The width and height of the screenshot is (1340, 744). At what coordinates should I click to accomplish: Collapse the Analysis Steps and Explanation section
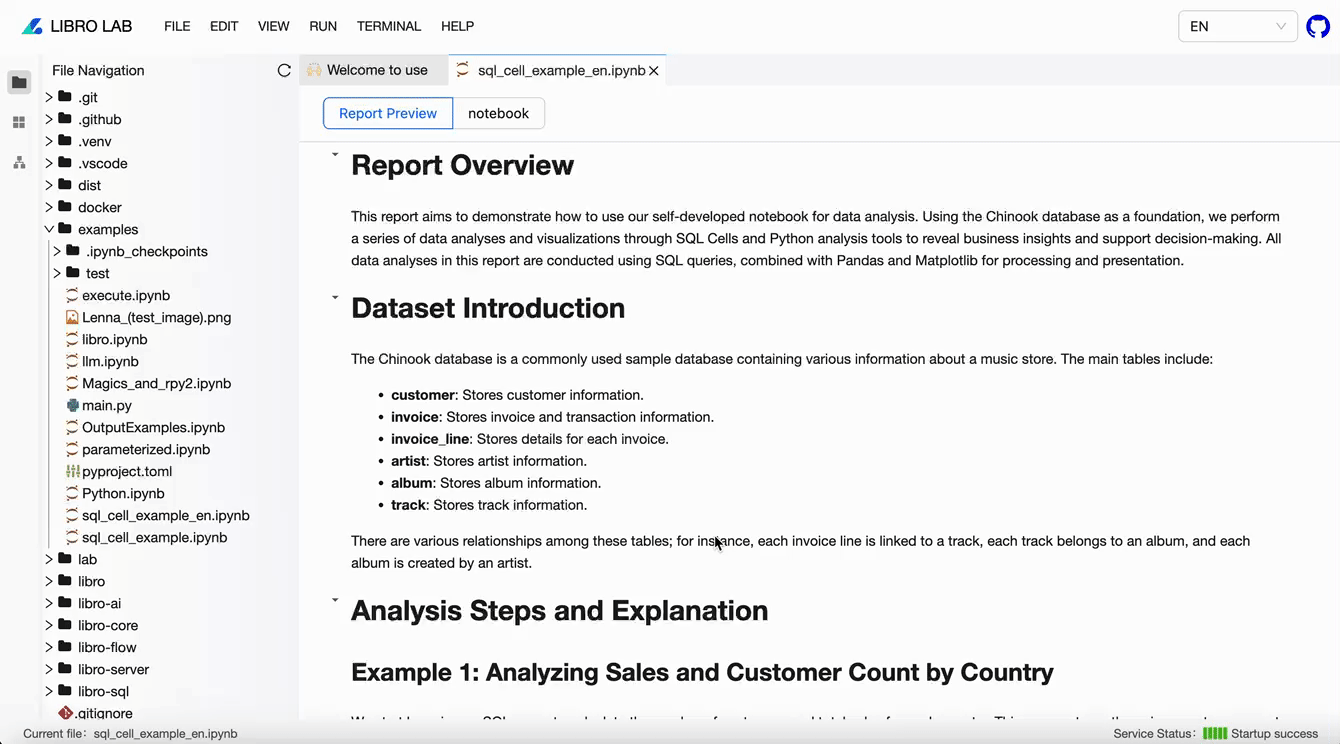[x=335, y=600]
